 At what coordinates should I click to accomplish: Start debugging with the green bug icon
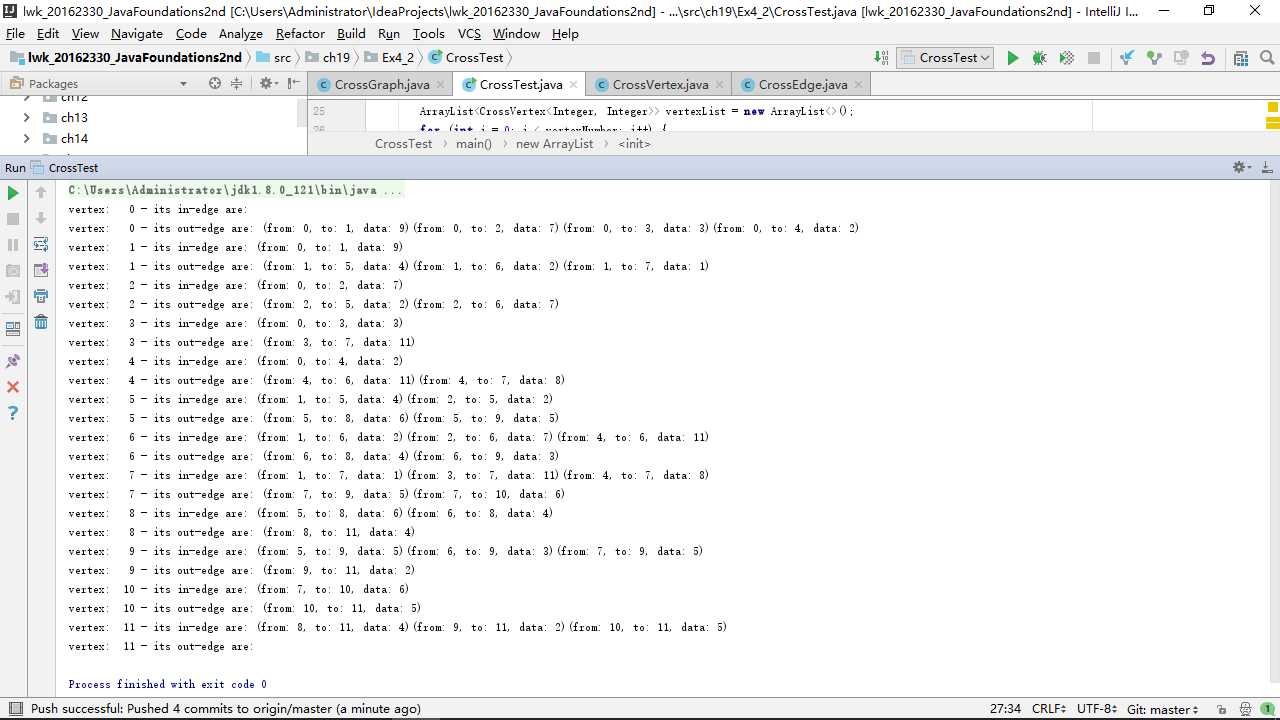[1039, 58]
